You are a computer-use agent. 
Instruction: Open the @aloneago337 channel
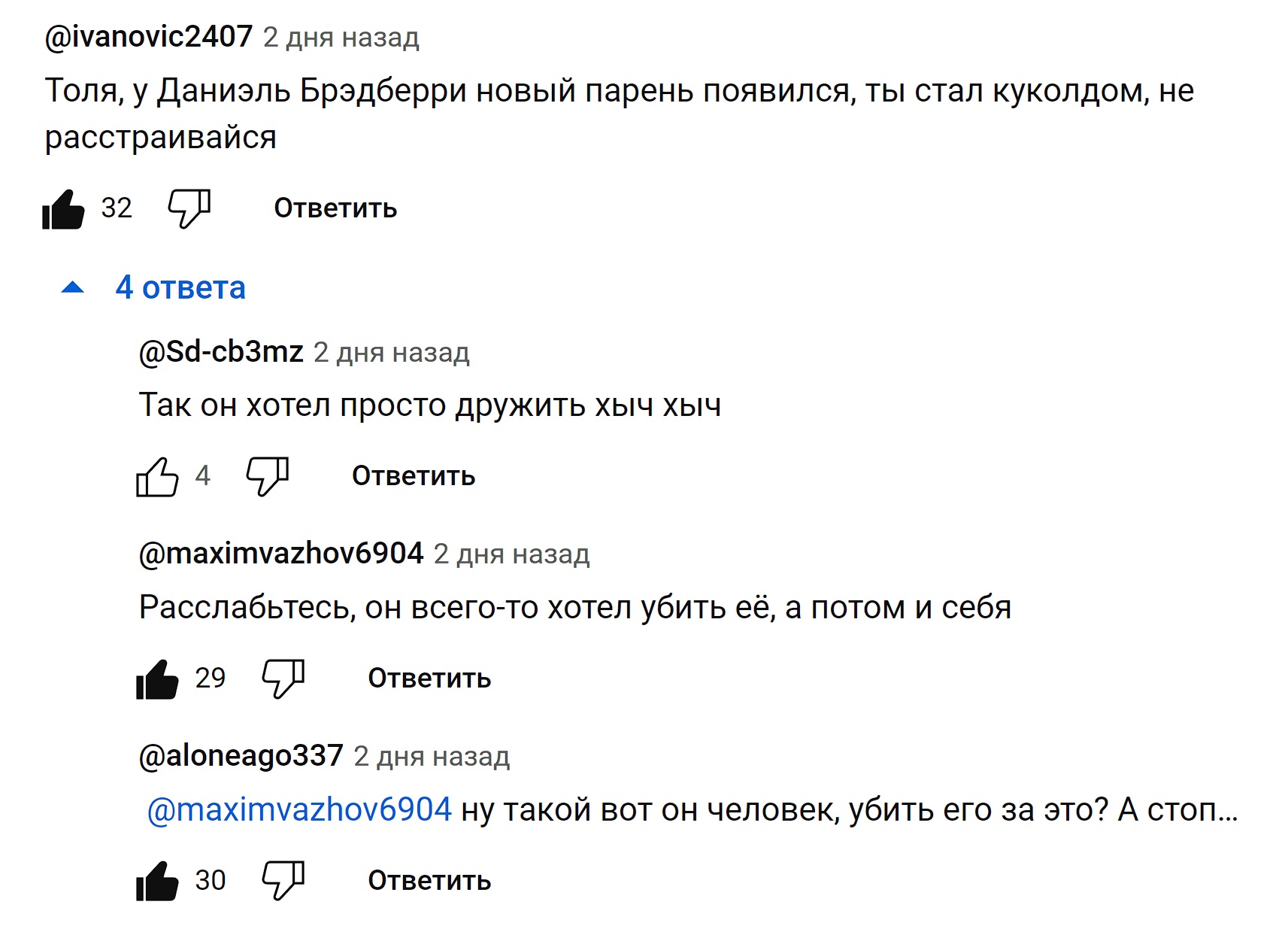[241, 756]
